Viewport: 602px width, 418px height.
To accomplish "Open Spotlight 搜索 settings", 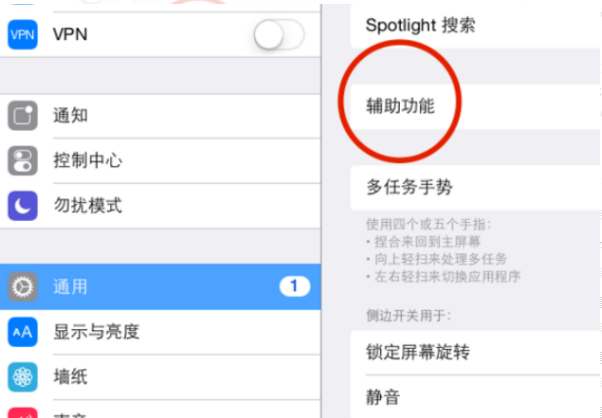I will click(x=476, y=26).
